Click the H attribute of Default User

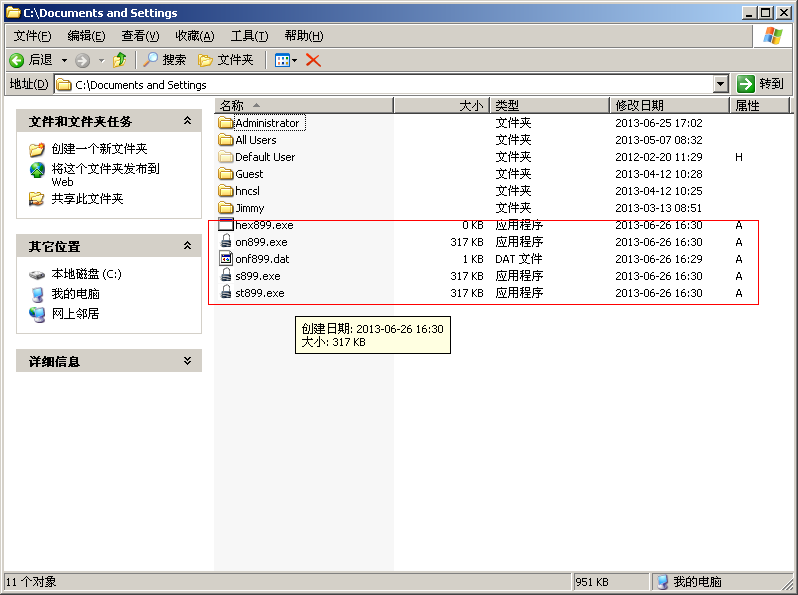tap(738, 157)
